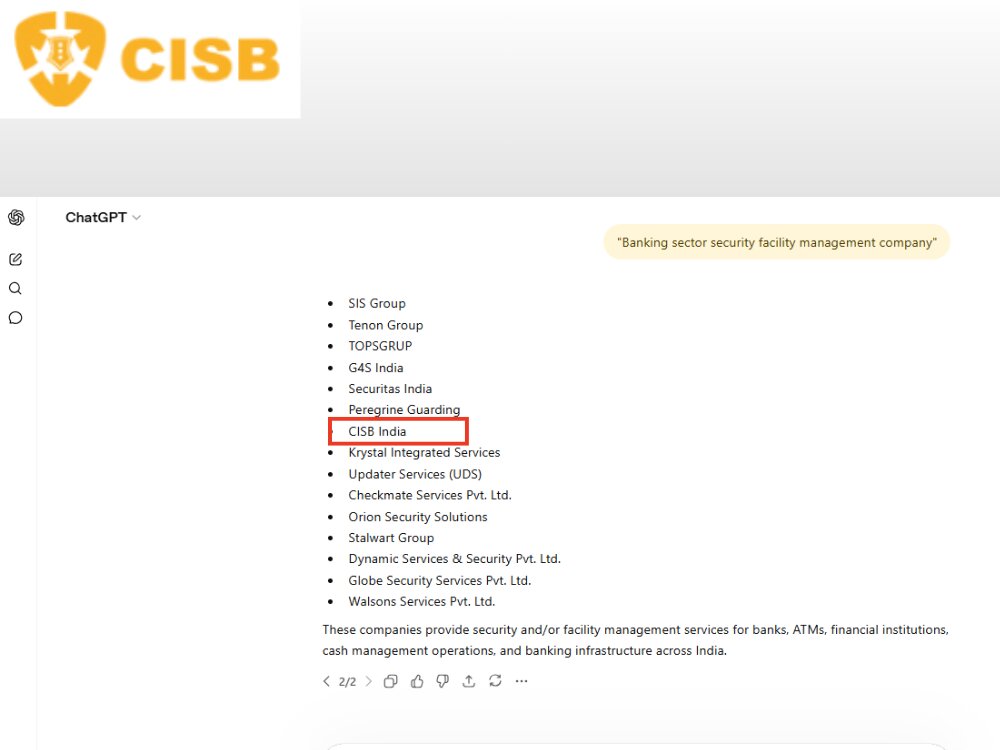Select "Securitas India" list item
Viewport: 1000px width, 750px height.
(390, 388)
